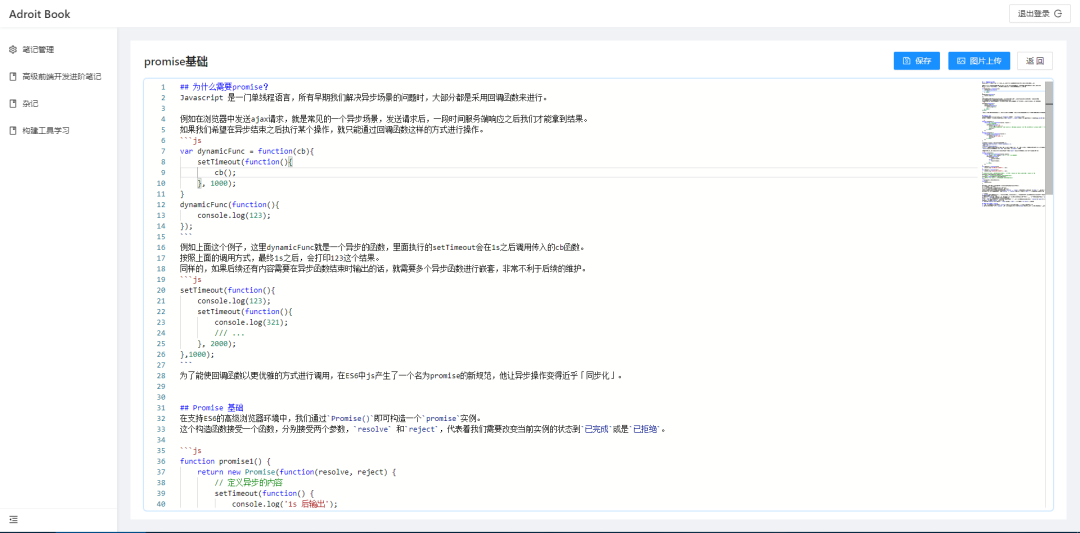This screenshot has width=1080, height=533.
Task: Open the 构建工具学习 notebook
Action: (46, 130)
